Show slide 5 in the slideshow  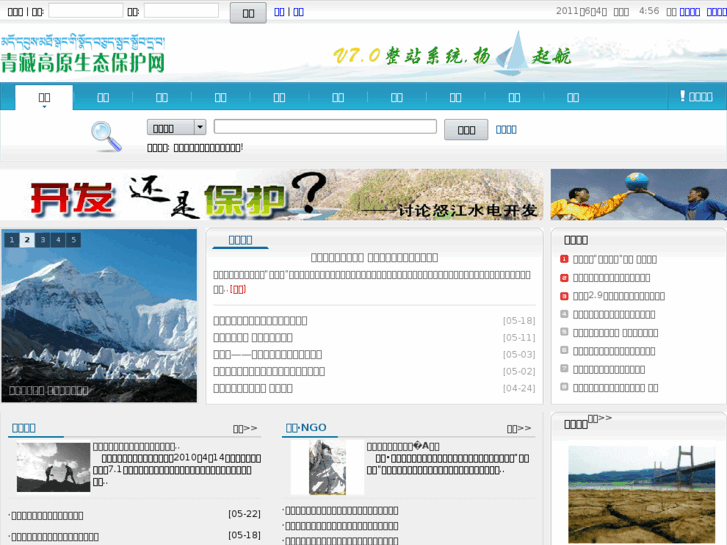click(x=74, y=240)
